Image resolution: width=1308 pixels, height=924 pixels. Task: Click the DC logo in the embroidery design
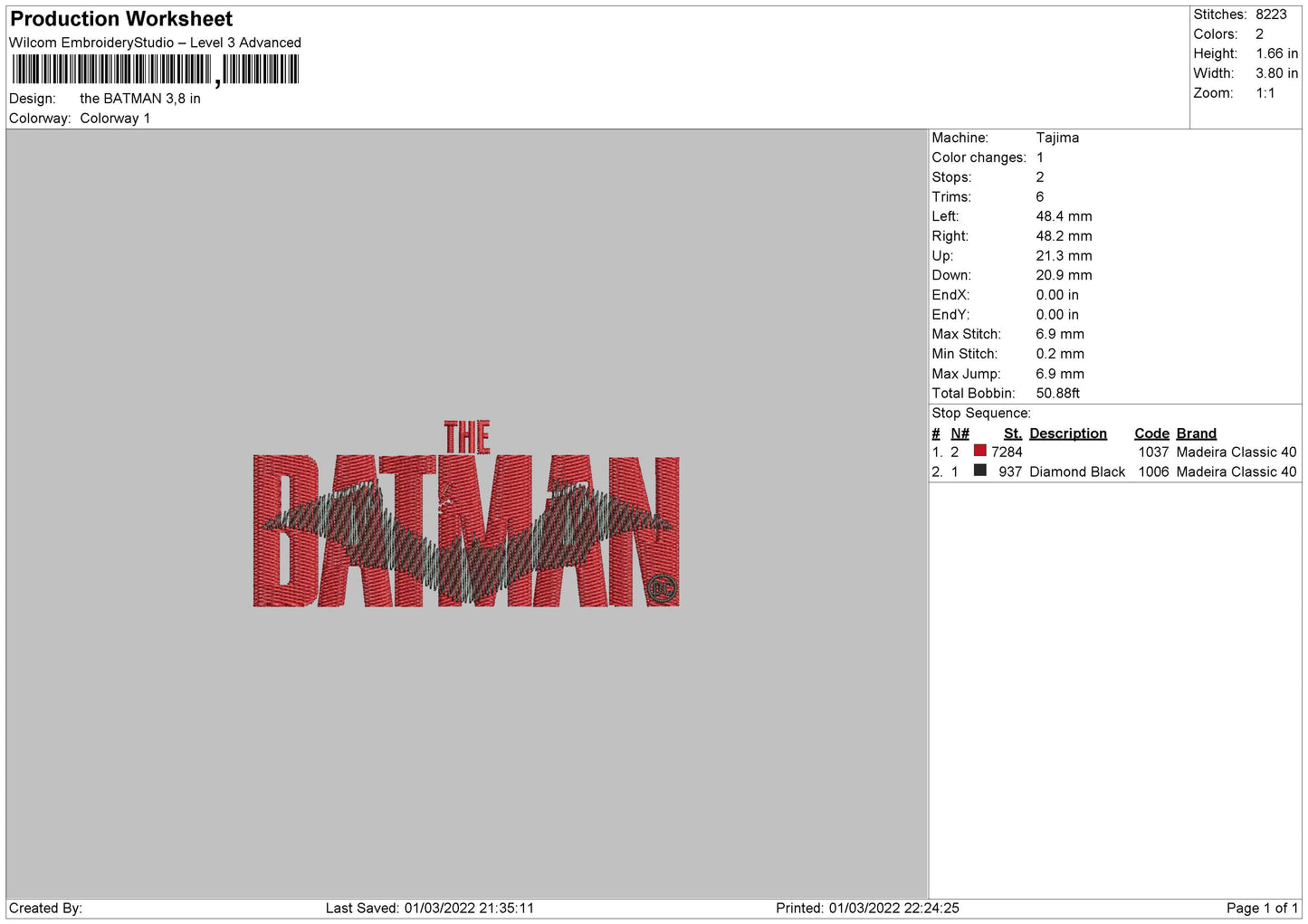(663, 589)
